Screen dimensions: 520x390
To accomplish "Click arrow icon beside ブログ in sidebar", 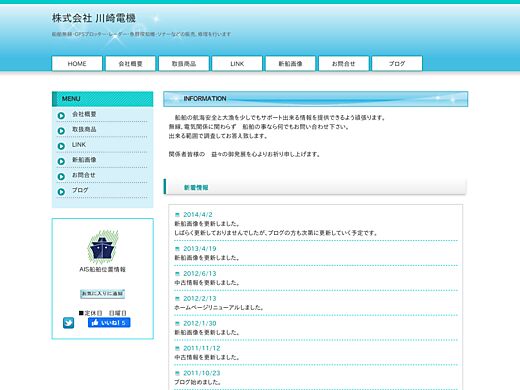I will point(61,192).
